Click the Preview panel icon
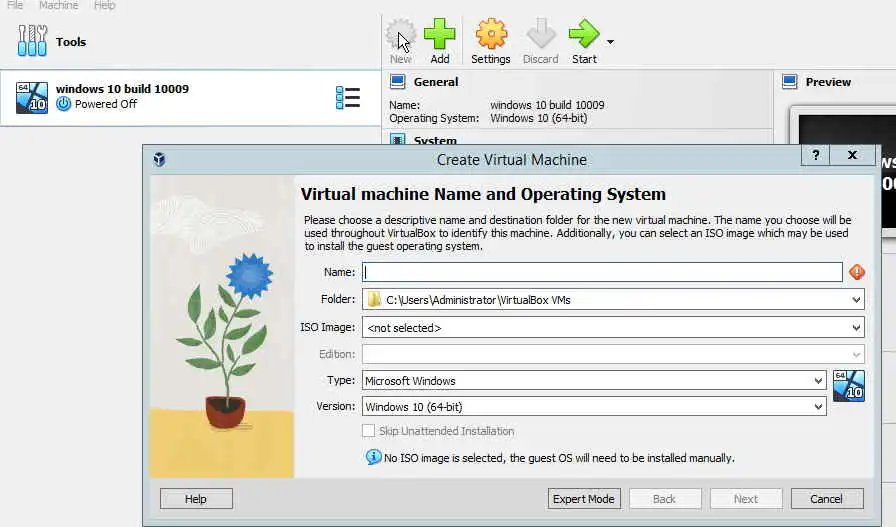896x527 pixels. pos(790,82)
